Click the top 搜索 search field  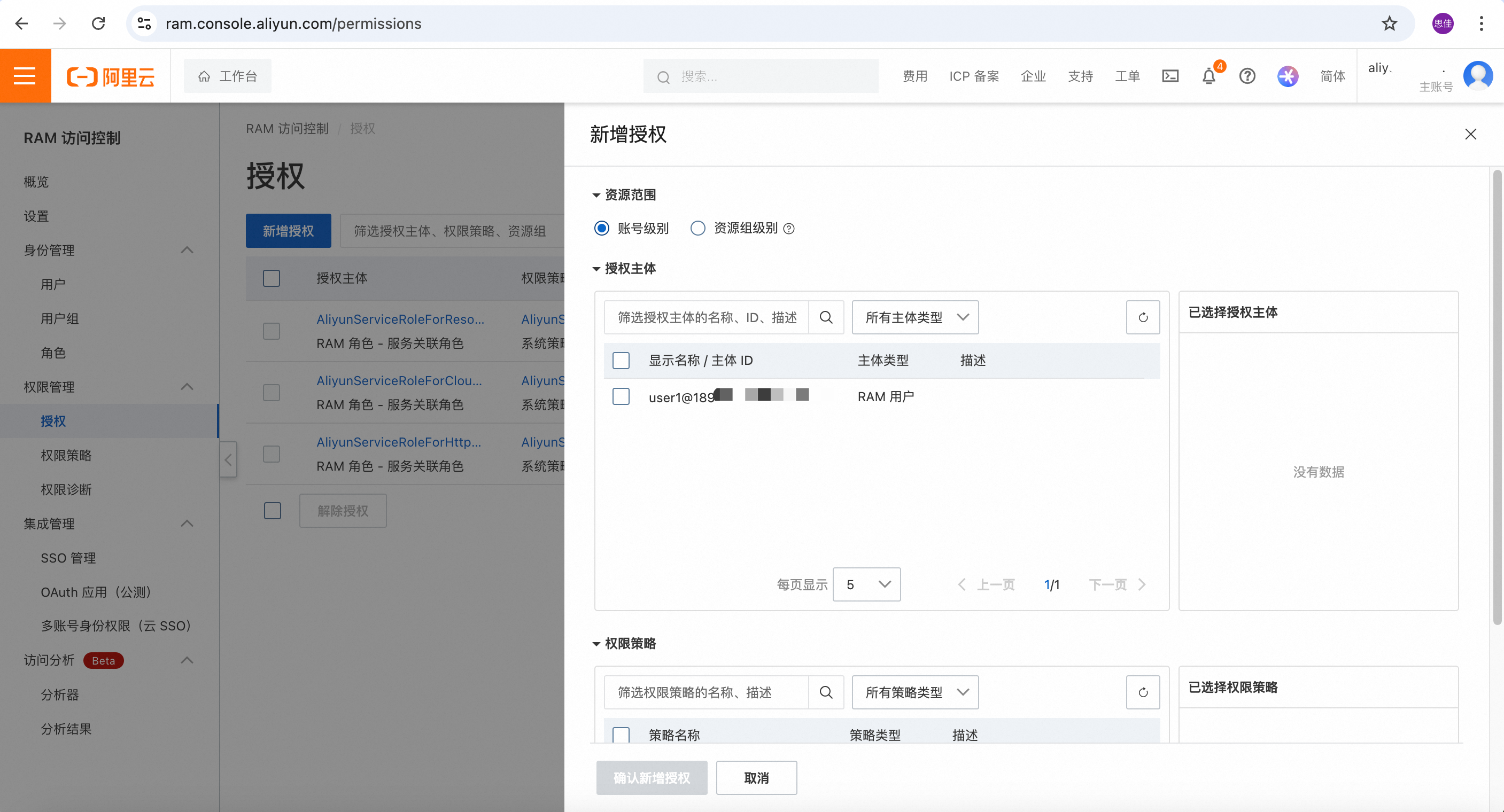pyautogui.click(x=761, y=76)
